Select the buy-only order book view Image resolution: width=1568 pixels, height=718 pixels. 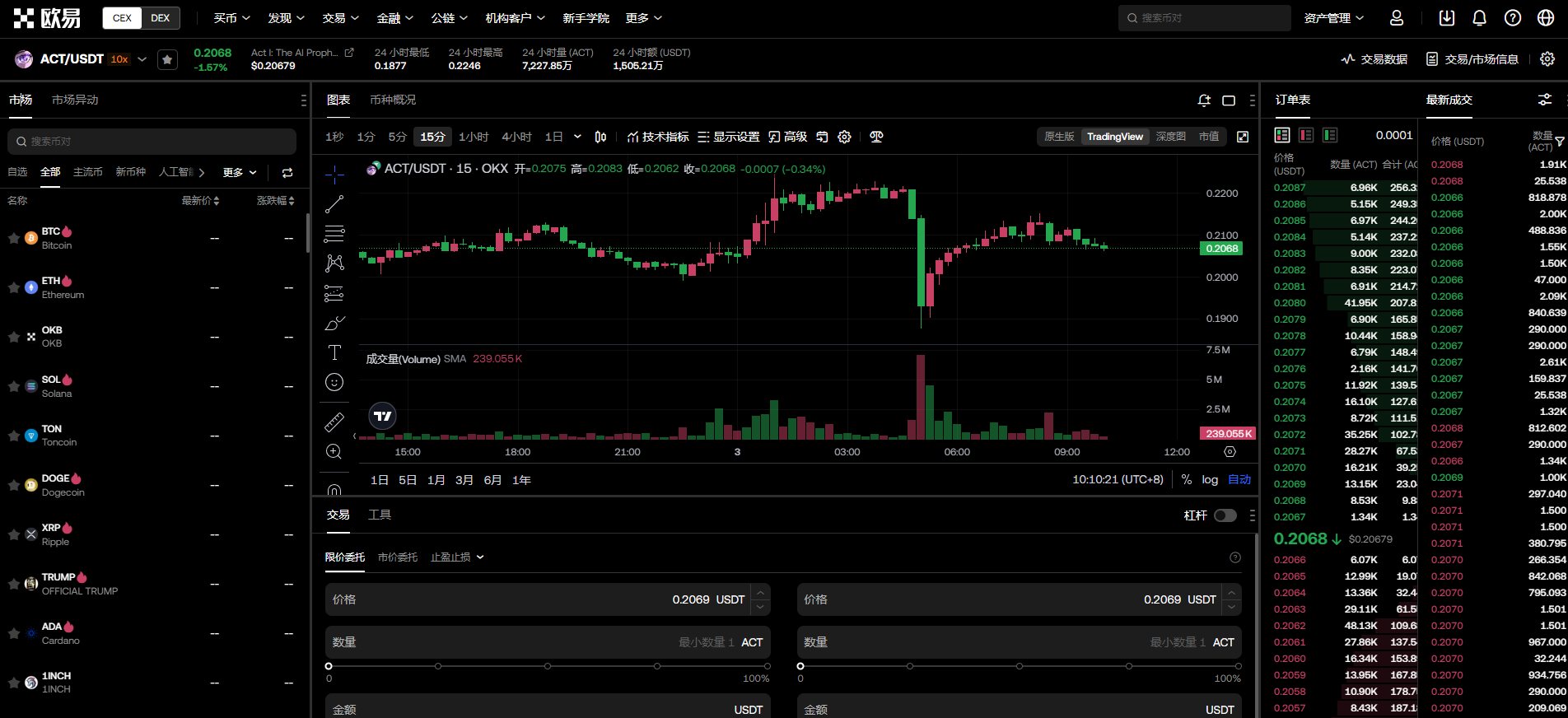[x=1330, y=135]
